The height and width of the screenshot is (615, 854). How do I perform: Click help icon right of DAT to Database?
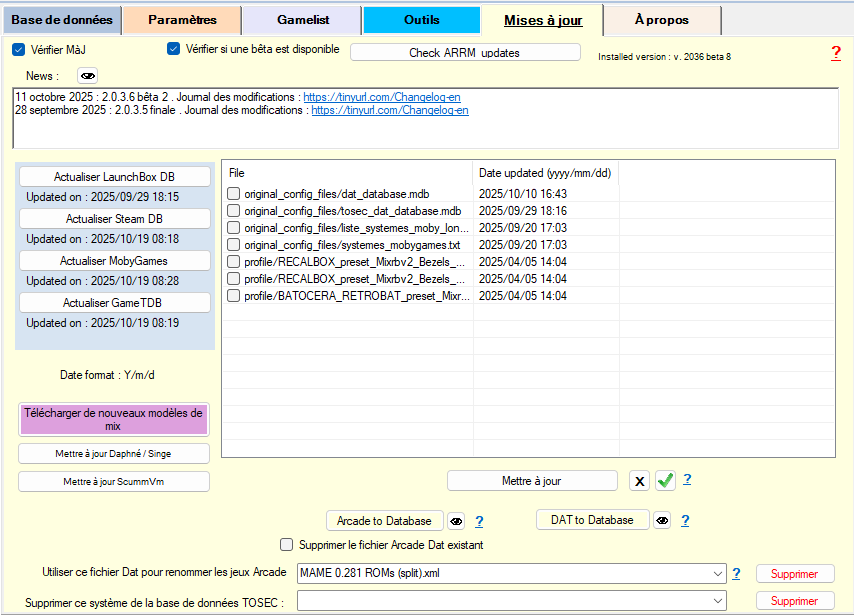[687, 520]
